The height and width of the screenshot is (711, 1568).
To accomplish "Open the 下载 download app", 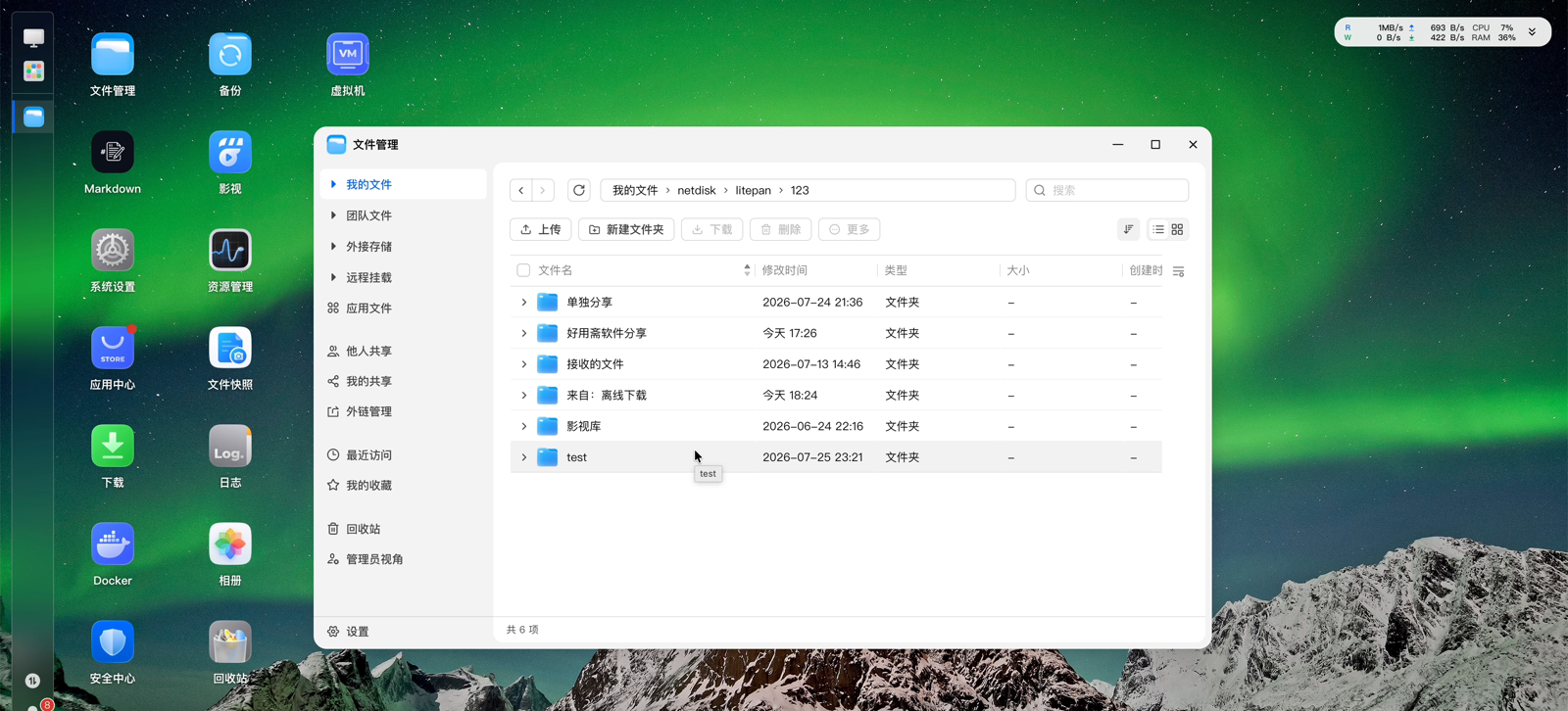I will click(x=113, y=447).
